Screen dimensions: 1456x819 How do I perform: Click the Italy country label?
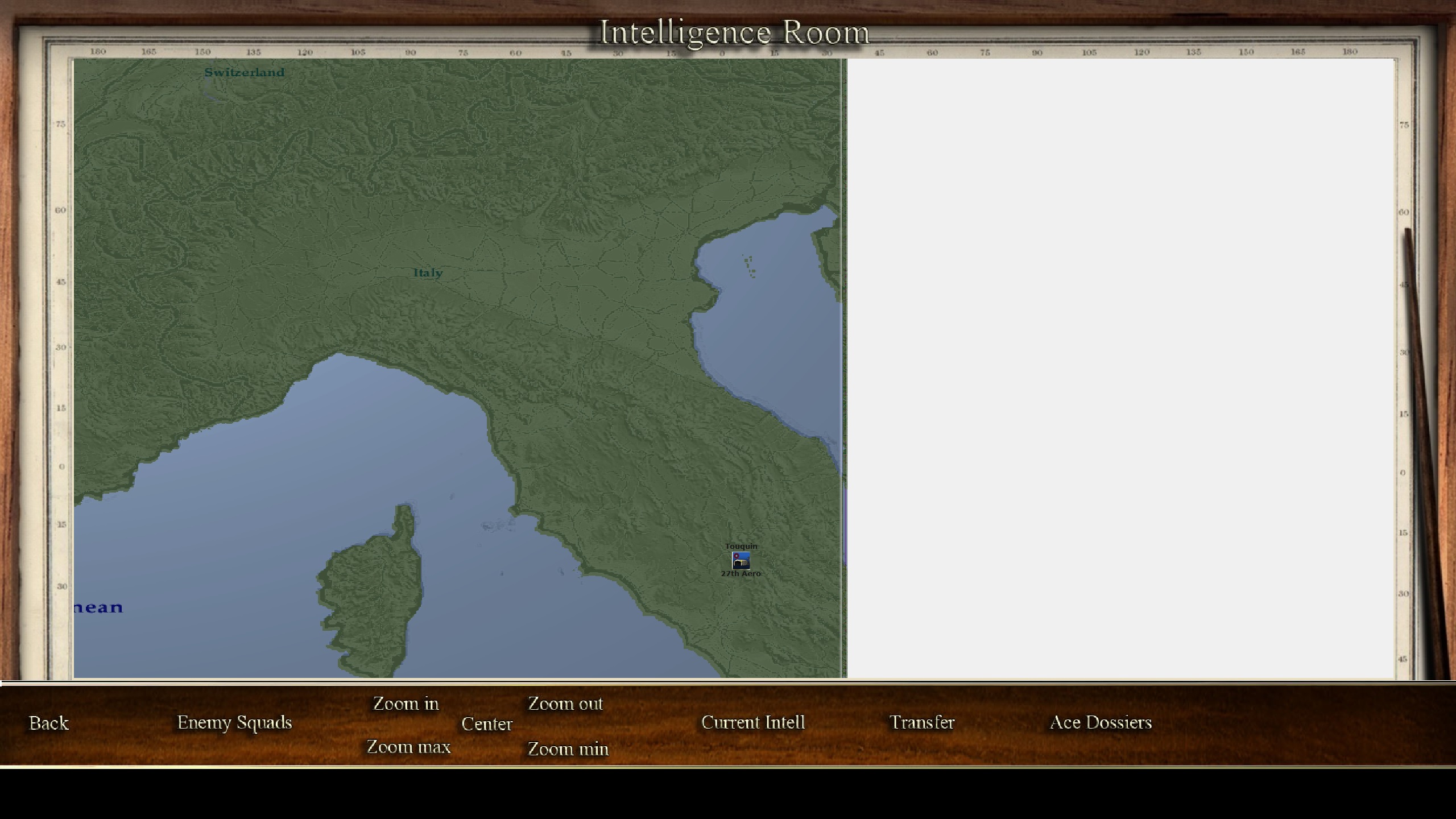tap(428, 273)
